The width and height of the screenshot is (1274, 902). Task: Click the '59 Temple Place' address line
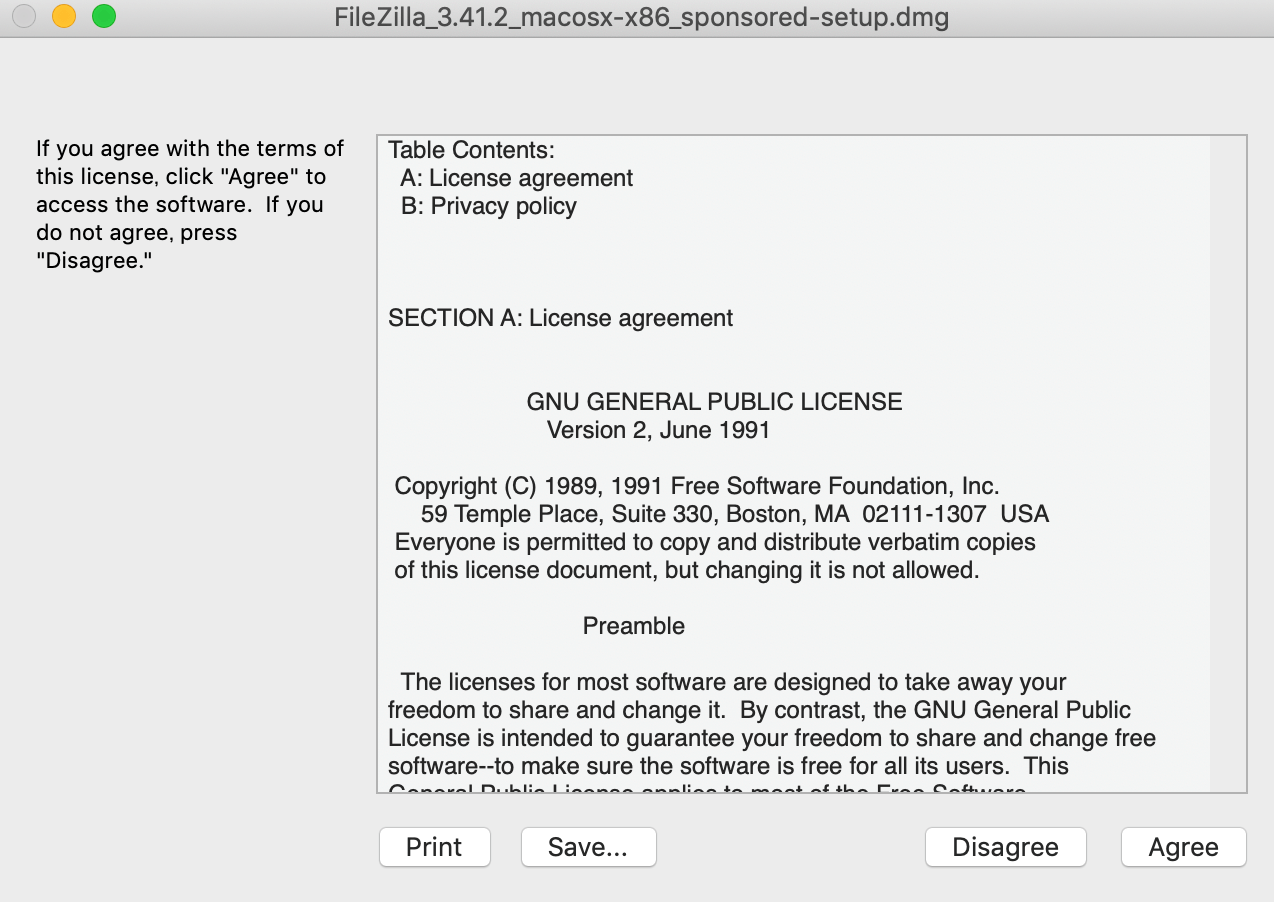point(735,514)
